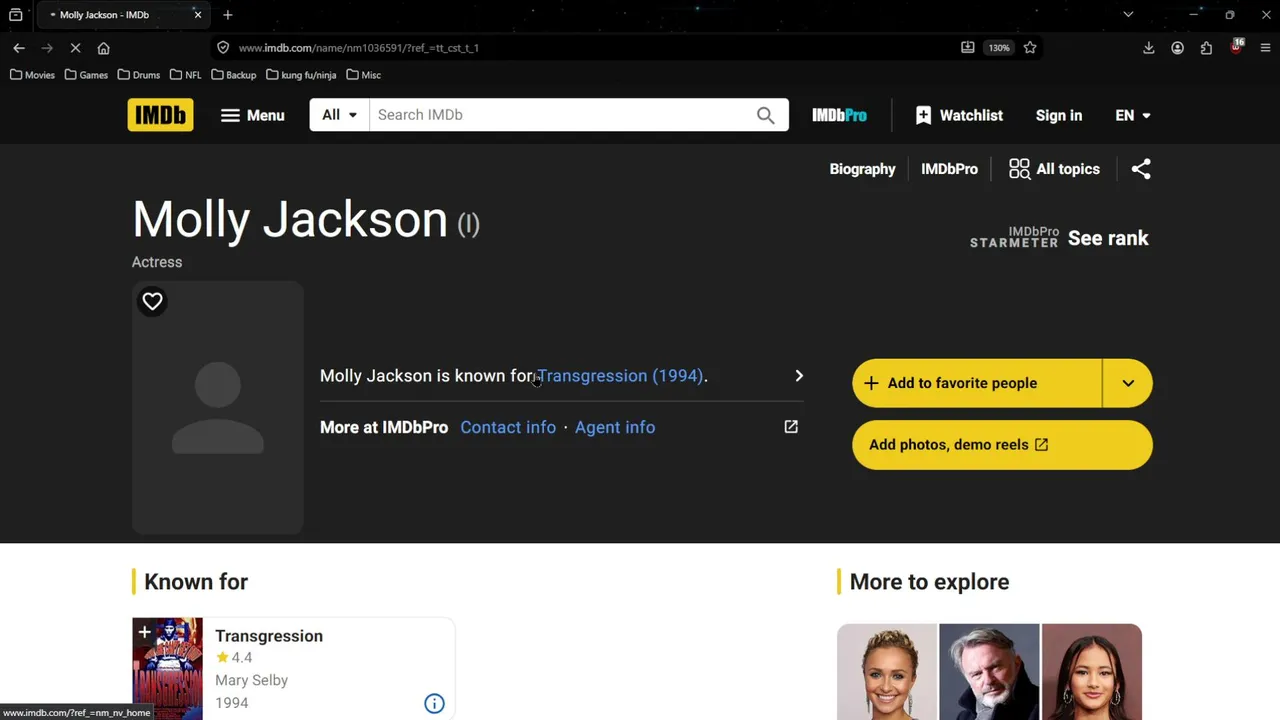Go to Biography section

tap(862, 169)
